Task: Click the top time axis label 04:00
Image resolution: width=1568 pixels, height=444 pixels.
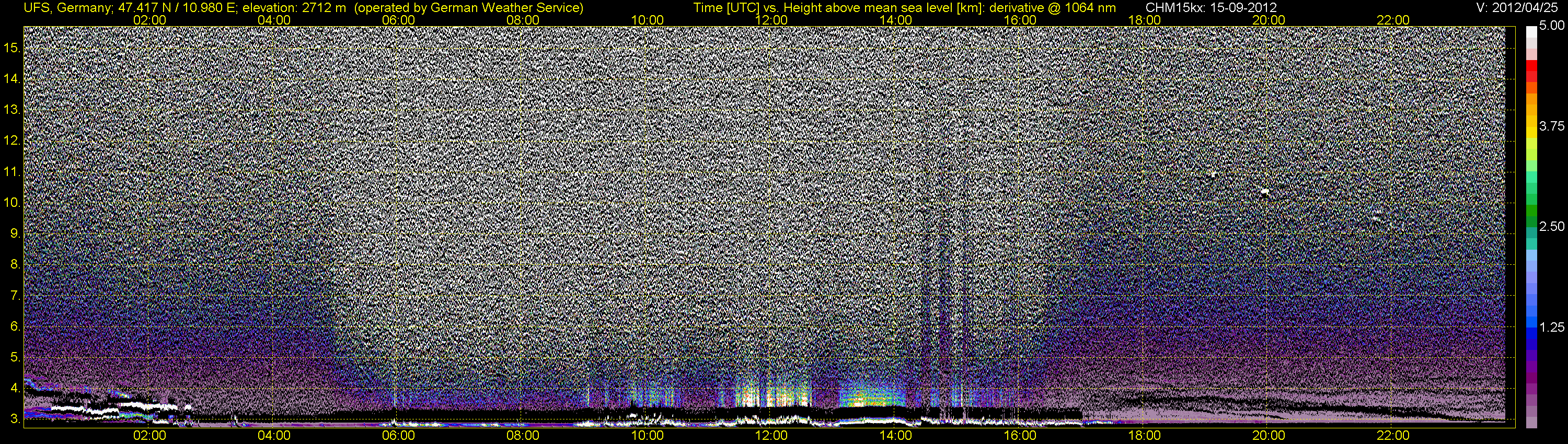Action: 274,20
